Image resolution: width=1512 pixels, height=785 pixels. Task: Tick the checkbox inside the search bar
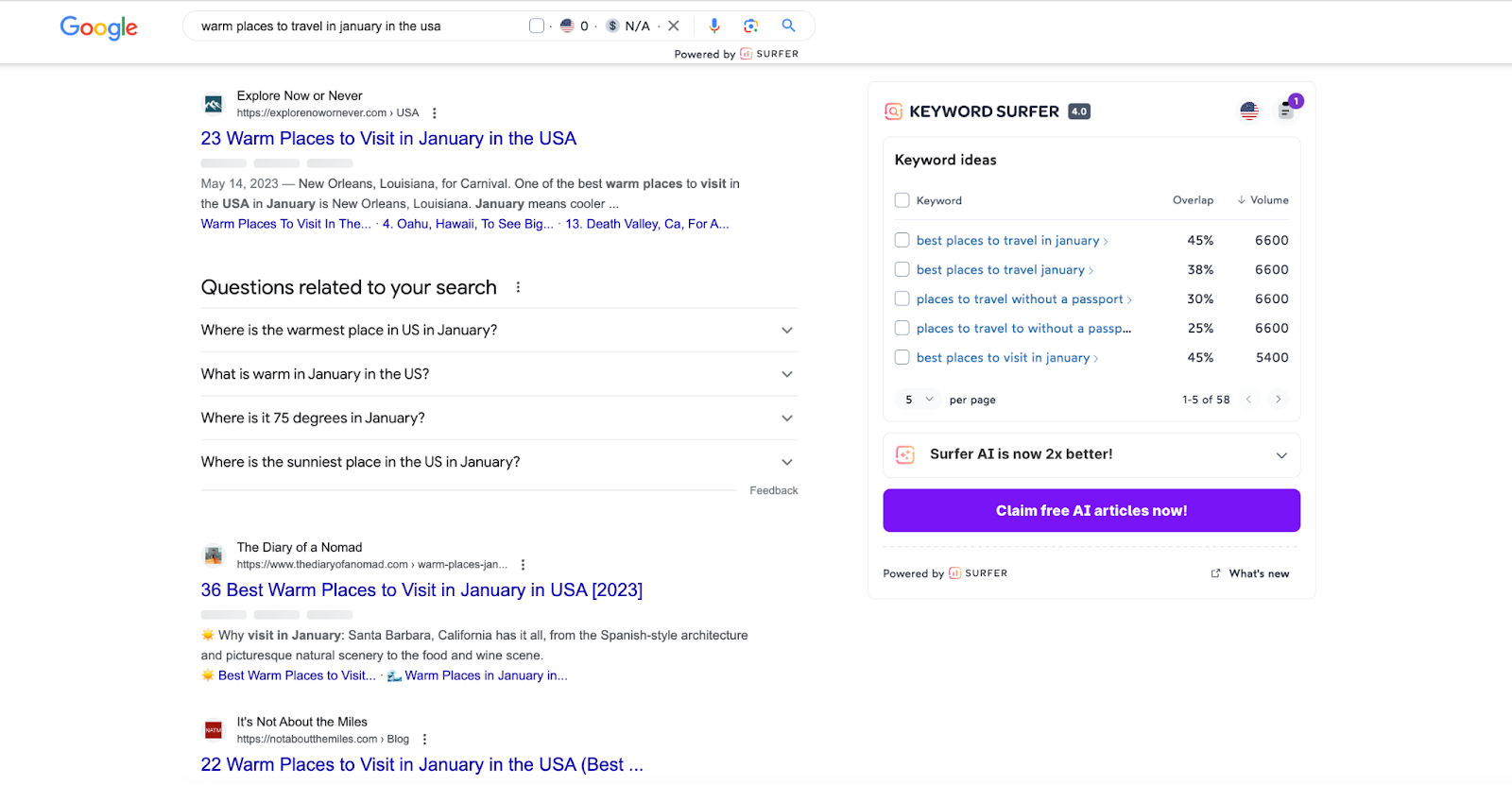point(537,26)
